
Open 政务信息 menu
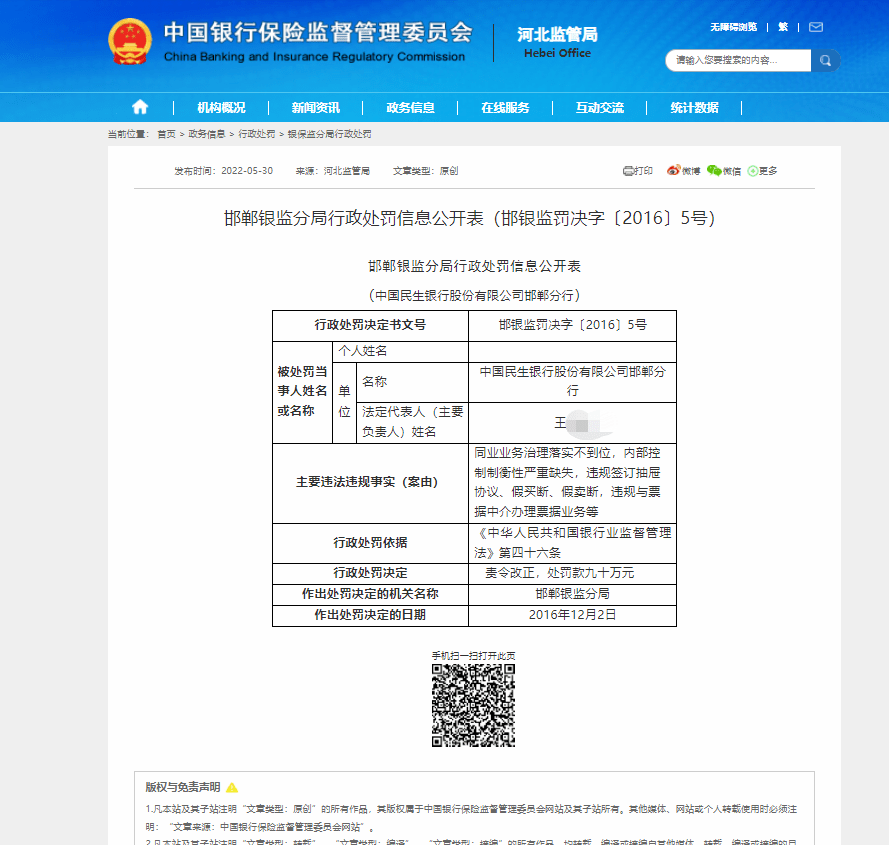tap(410, 107)
